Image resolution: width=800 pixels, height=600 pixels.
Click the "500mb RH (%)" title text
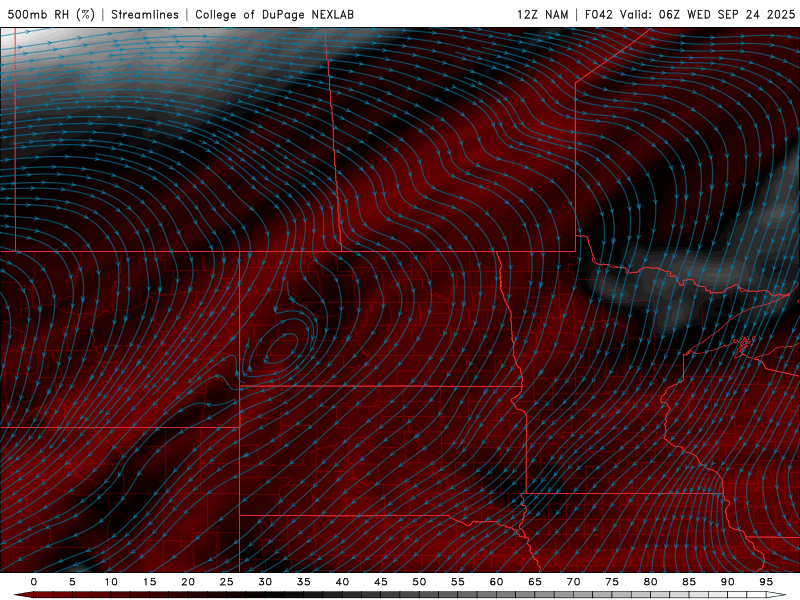coord(51,14)
